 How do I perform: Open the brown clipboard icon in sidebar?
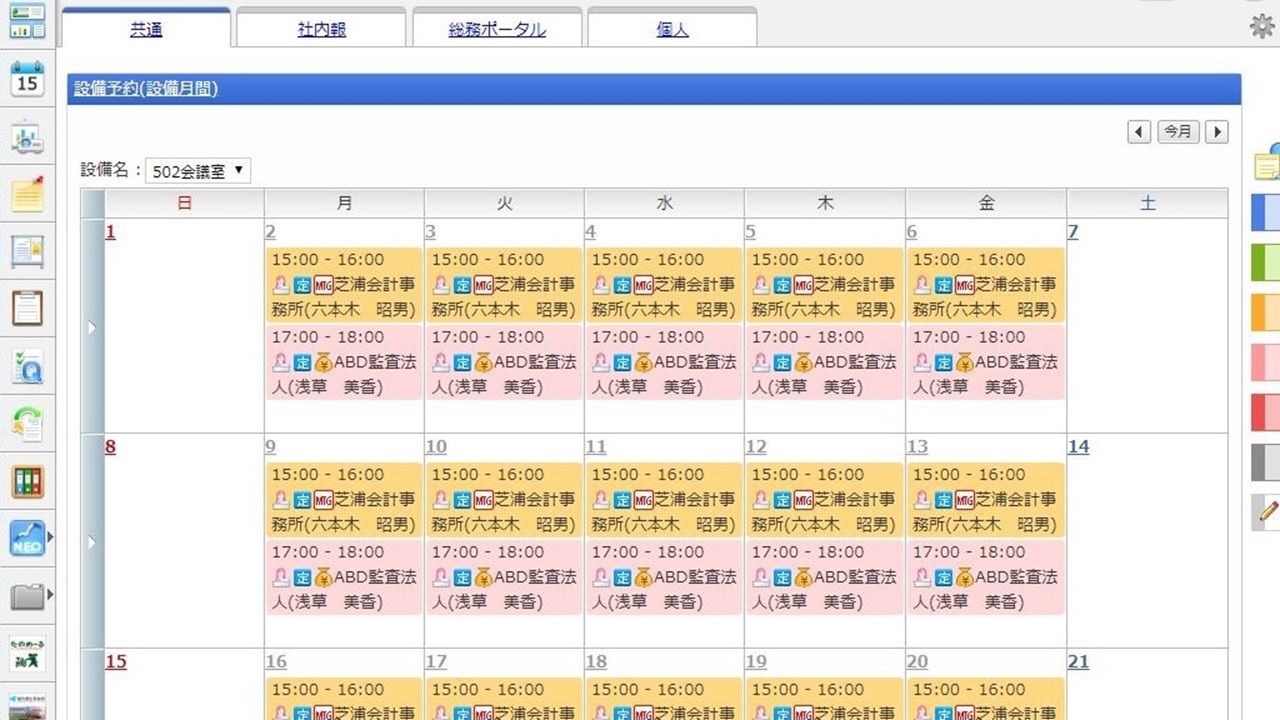click(x=27, y=308)
